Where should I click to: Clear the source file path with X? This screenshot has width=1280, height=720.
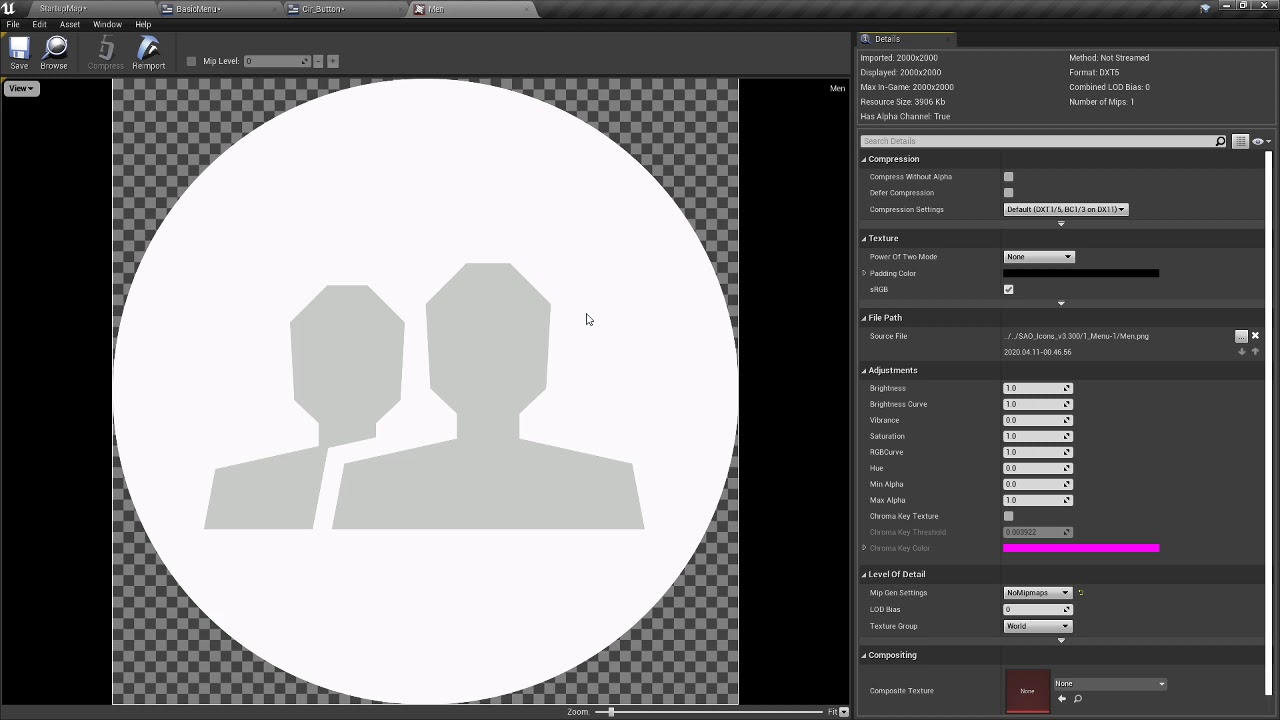[1255, 336]
